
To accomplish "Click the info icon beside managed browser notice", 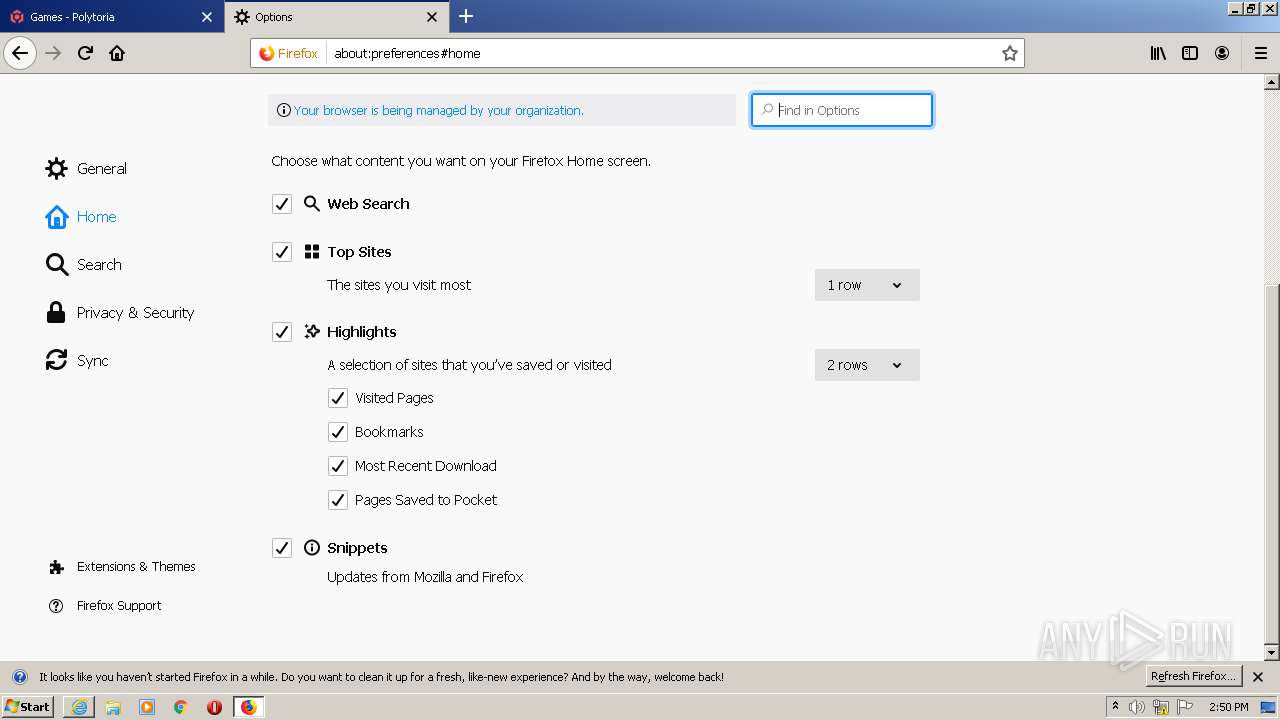I will click(x=284, y=110).
